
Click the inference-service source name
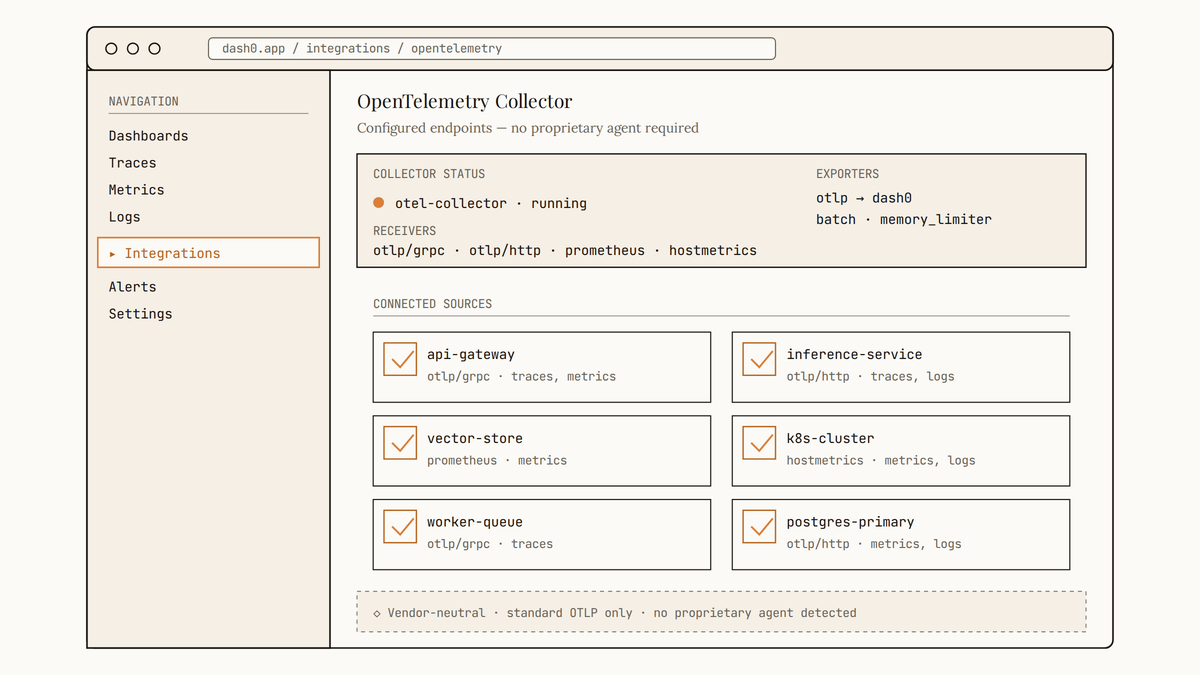pos(854,354)
